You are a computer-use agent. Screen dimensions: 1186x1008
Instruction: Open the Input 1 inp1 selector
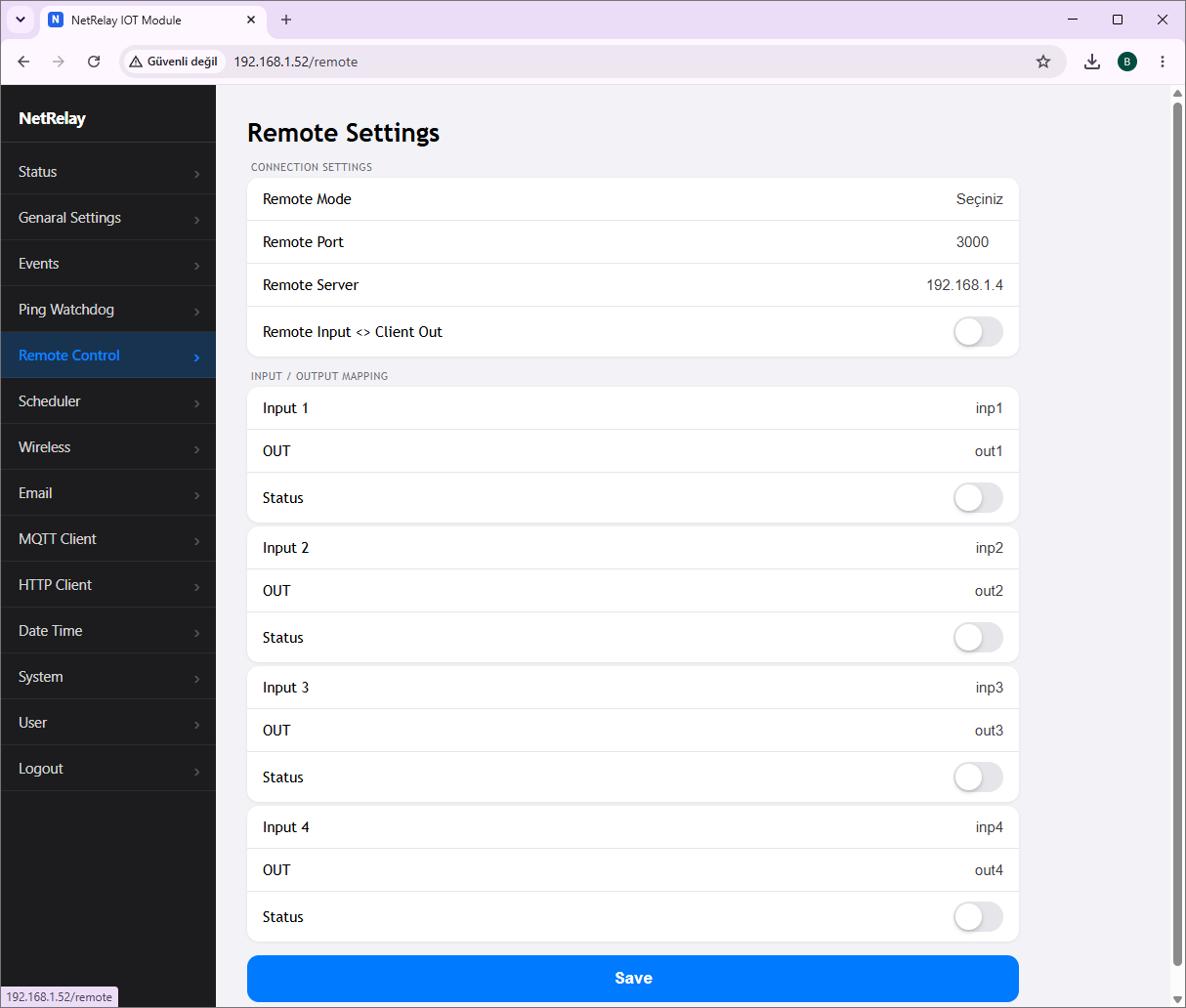click(989, 408)
